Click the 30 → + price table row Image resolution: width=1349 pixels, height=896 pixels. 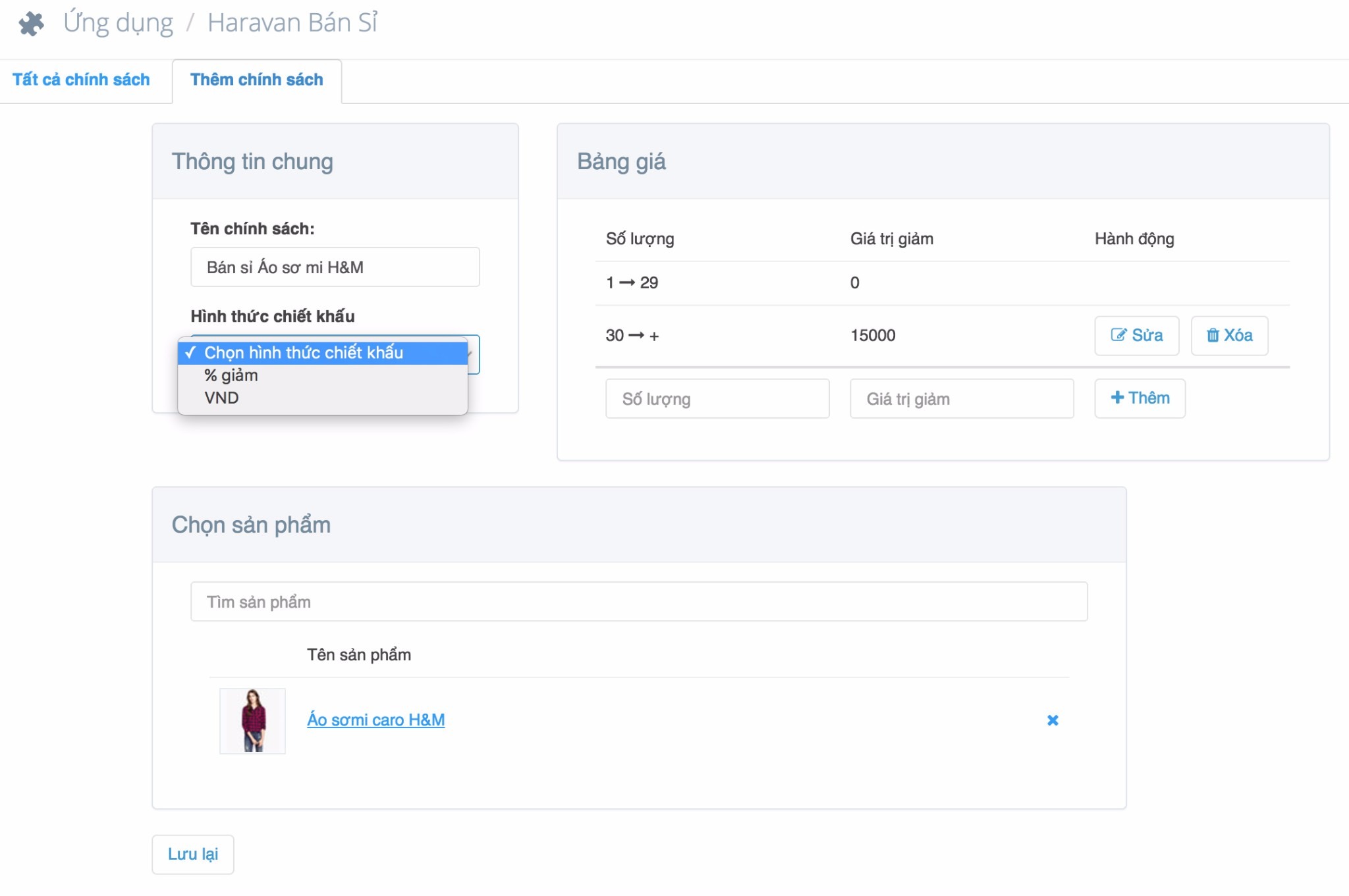click(x=725, y=336)
